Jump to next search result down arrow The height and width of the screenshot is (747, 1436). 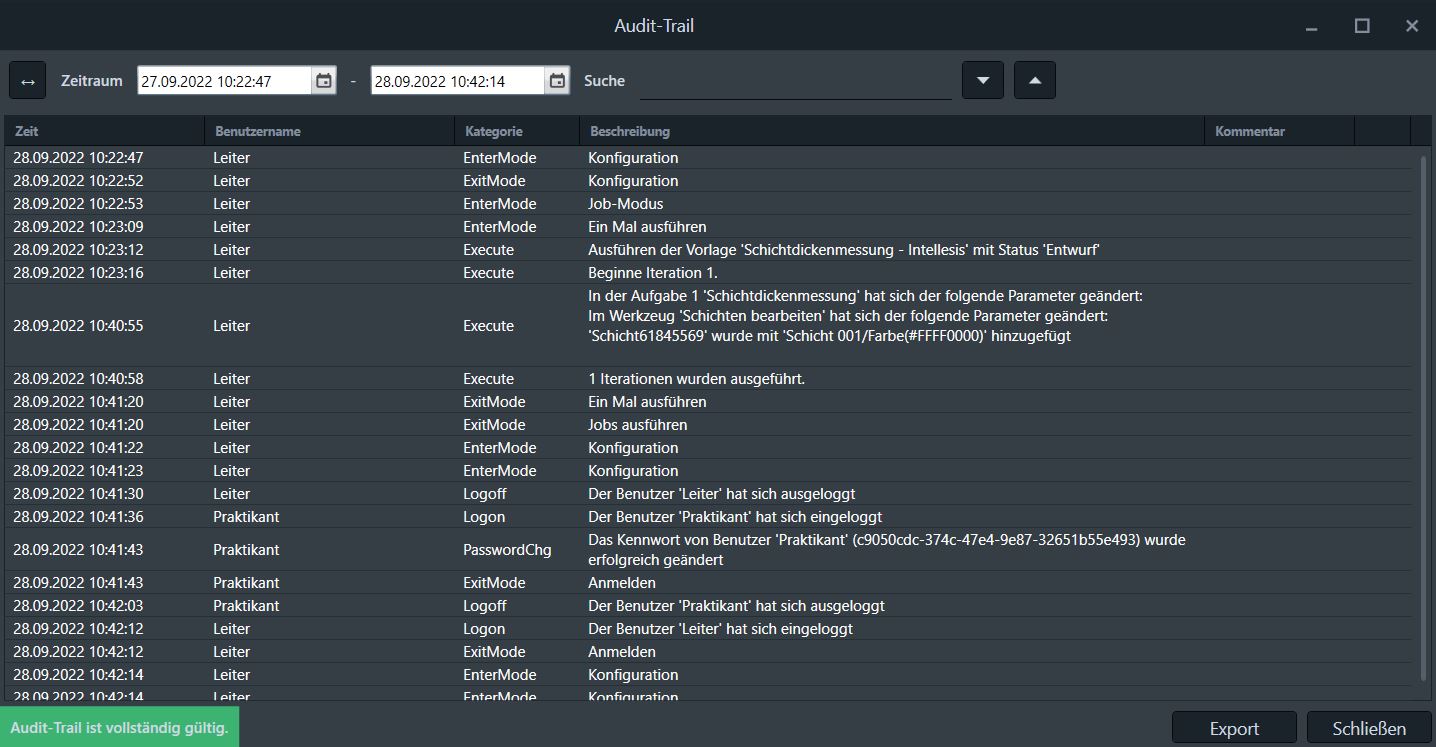[x=982, y=81]
